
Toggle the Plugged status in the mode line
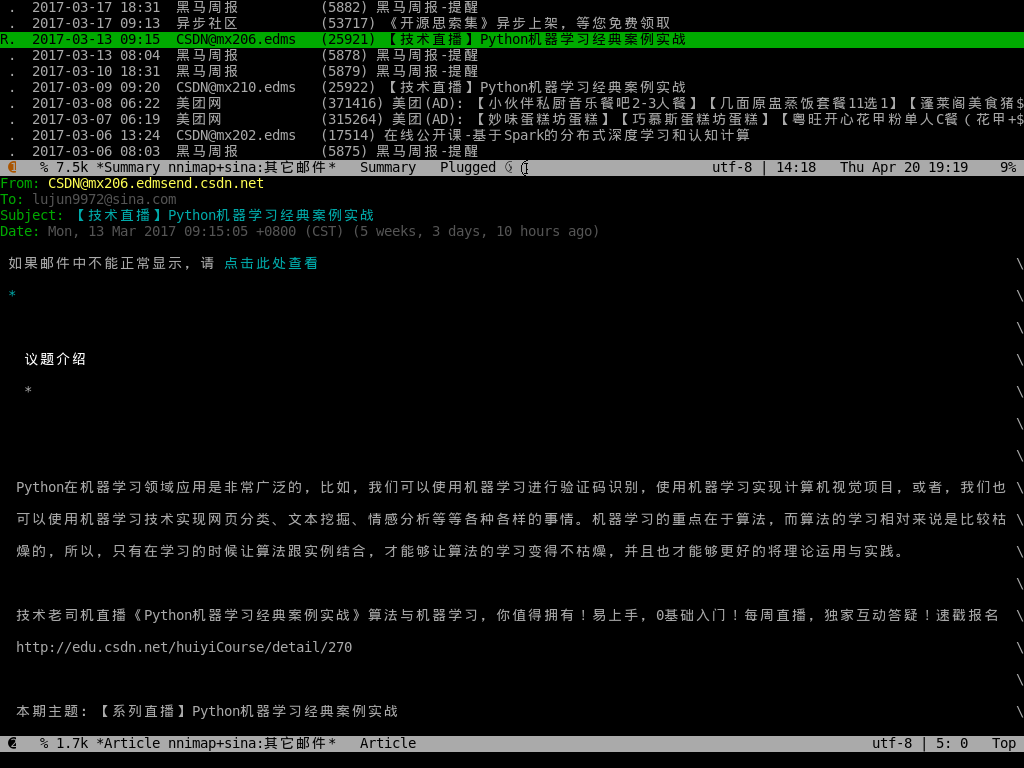pyautogui.click(x=467, y=167)
